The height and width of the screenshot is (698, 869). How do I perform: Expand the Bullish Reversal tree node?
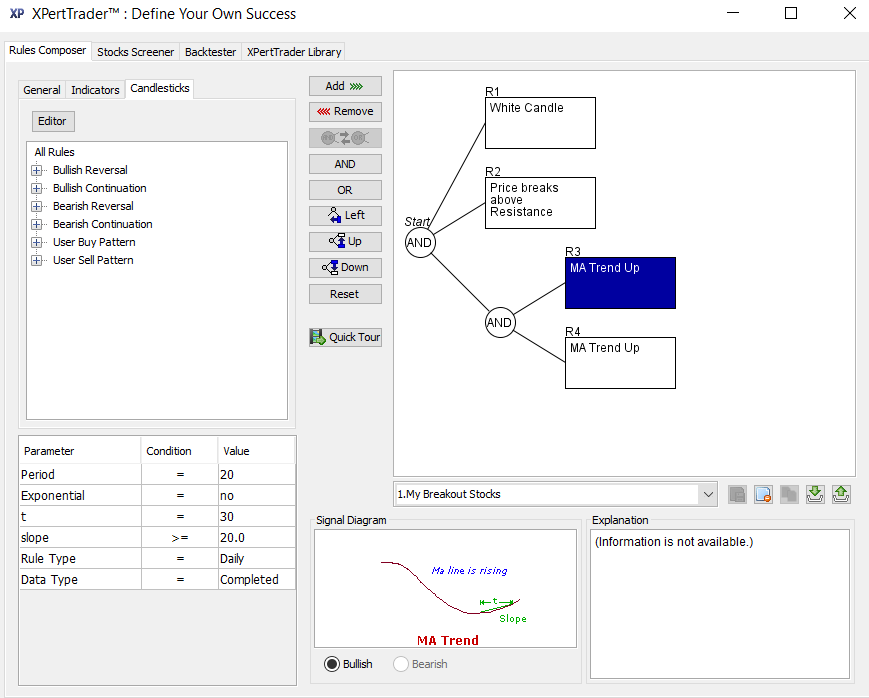click(37, 170)
